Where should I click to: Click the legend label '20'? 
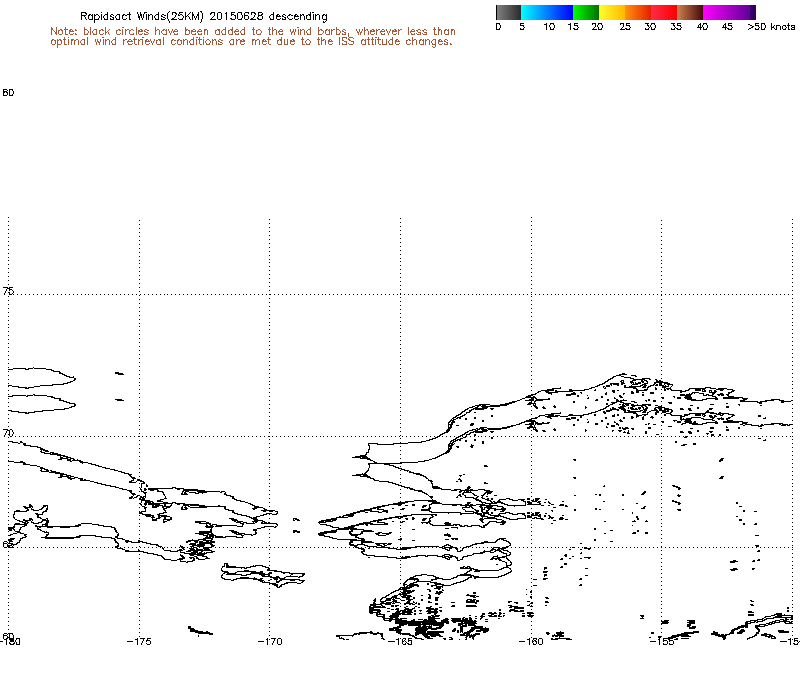tap(597, 27)
